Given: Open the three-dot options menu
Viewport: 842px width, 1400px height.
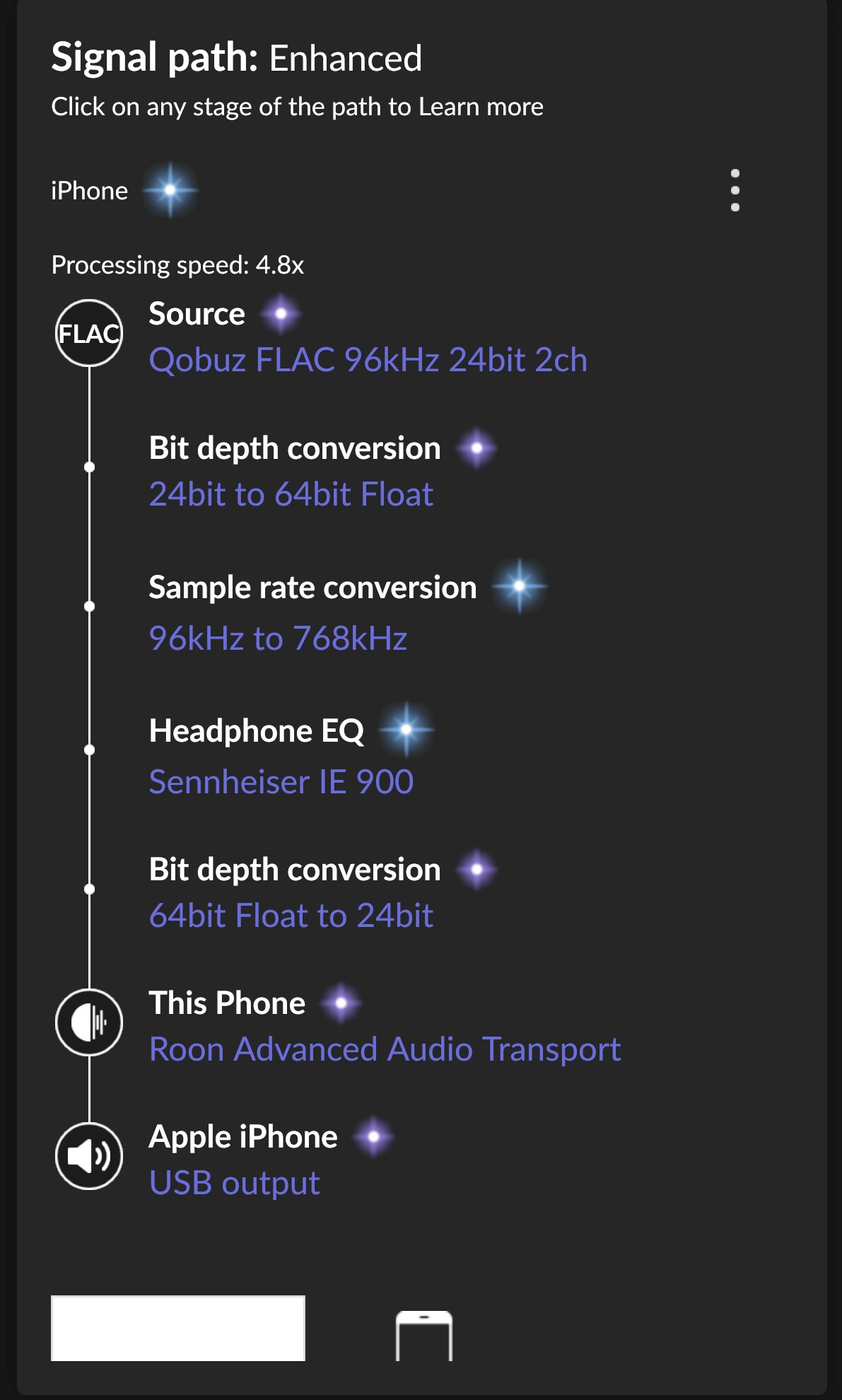Looking at the screenshot, I should point(735,190).
